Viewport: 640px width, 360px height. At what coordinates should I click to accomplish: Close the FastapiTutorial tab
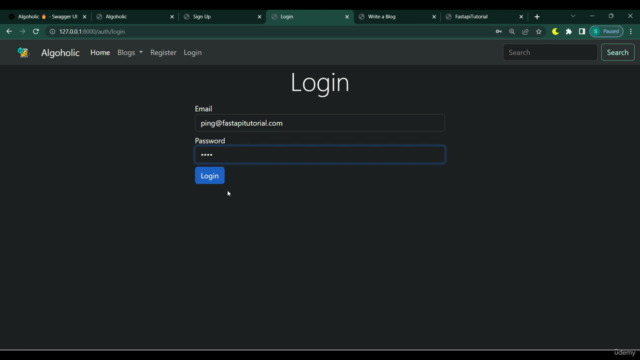[521, 17]
